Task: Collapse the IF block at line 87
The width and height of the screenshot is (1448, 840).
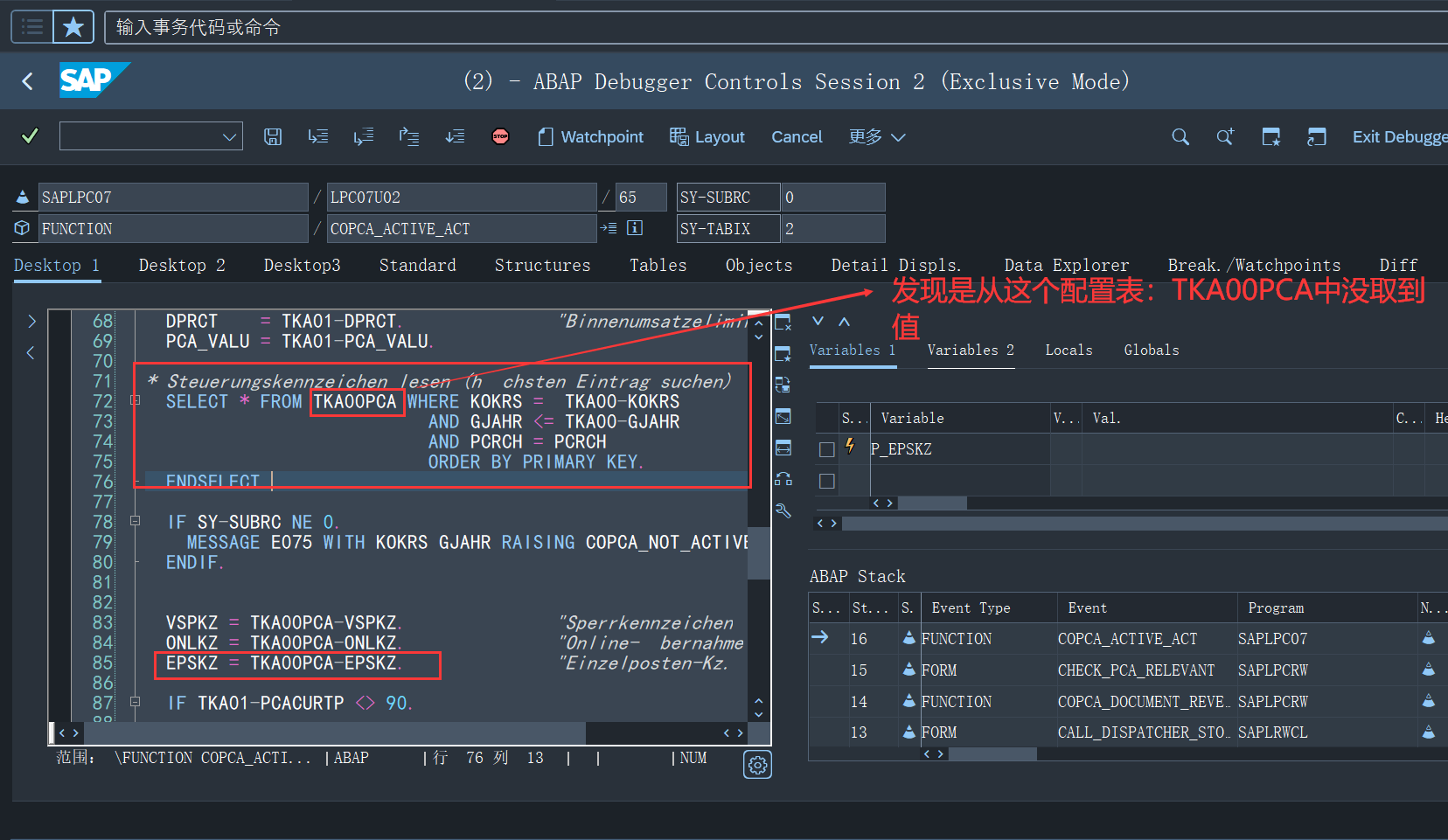Action: click(136, 701)
